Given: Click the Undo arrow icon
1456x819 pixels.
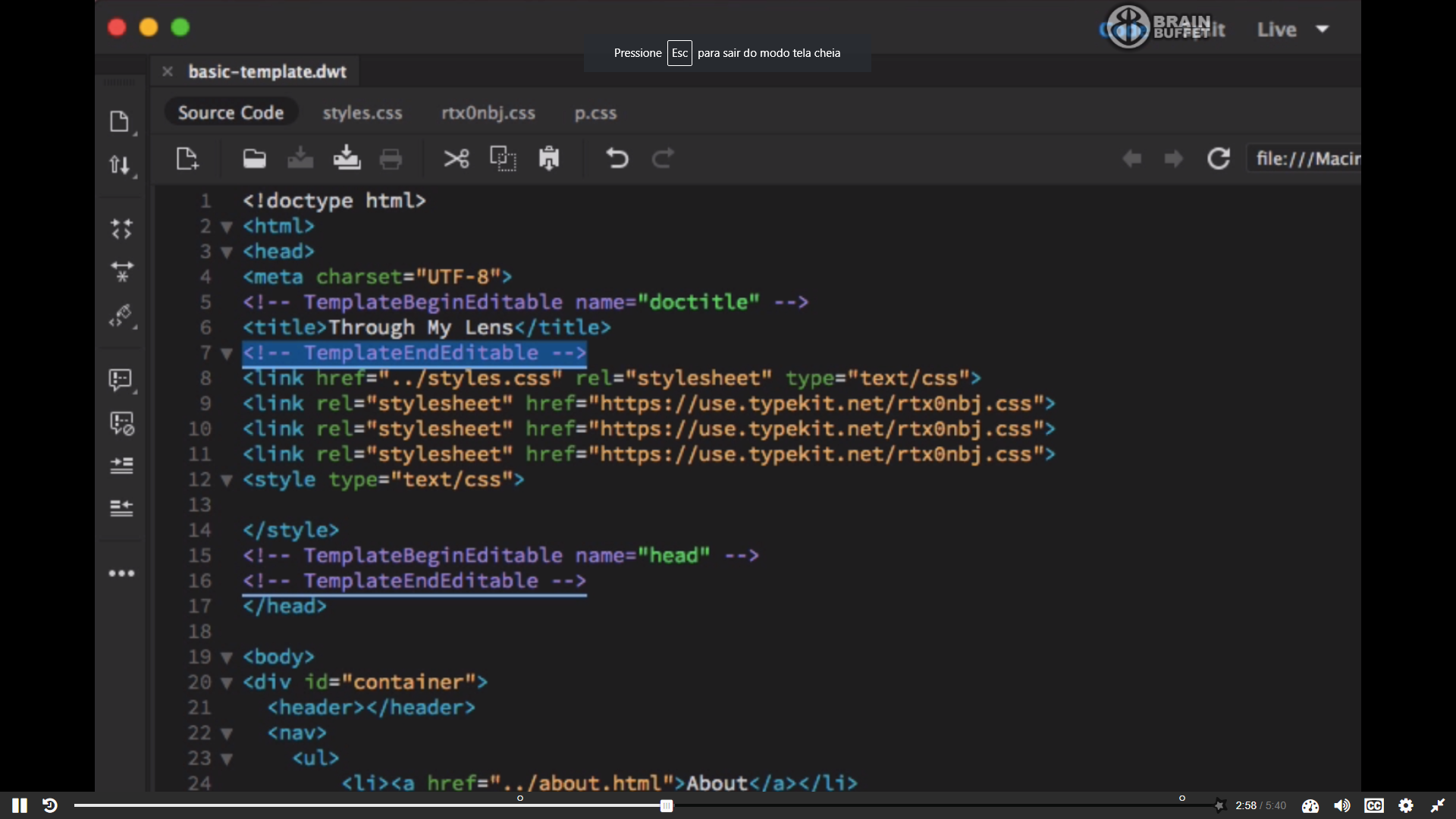Looking at the screenshot, I should 617,158.
